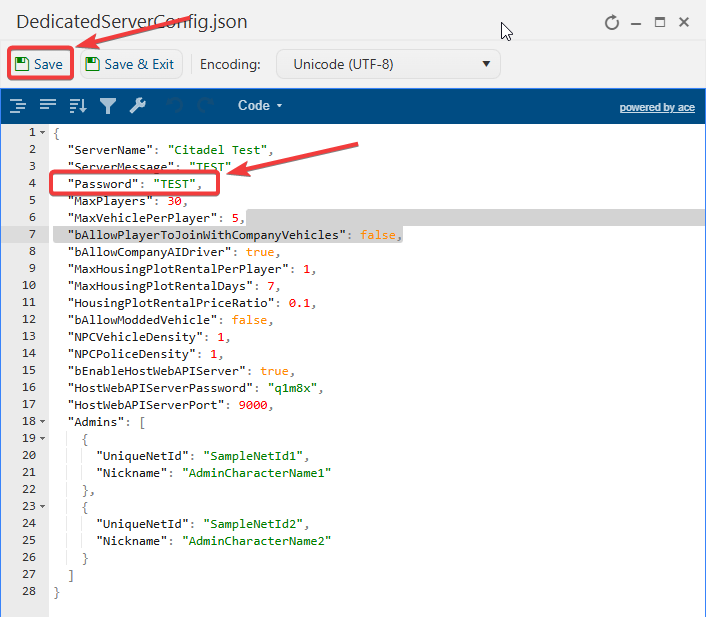Click line number 28 in the gutter
Screen dimensions: 706x617
tap(29, 591)
